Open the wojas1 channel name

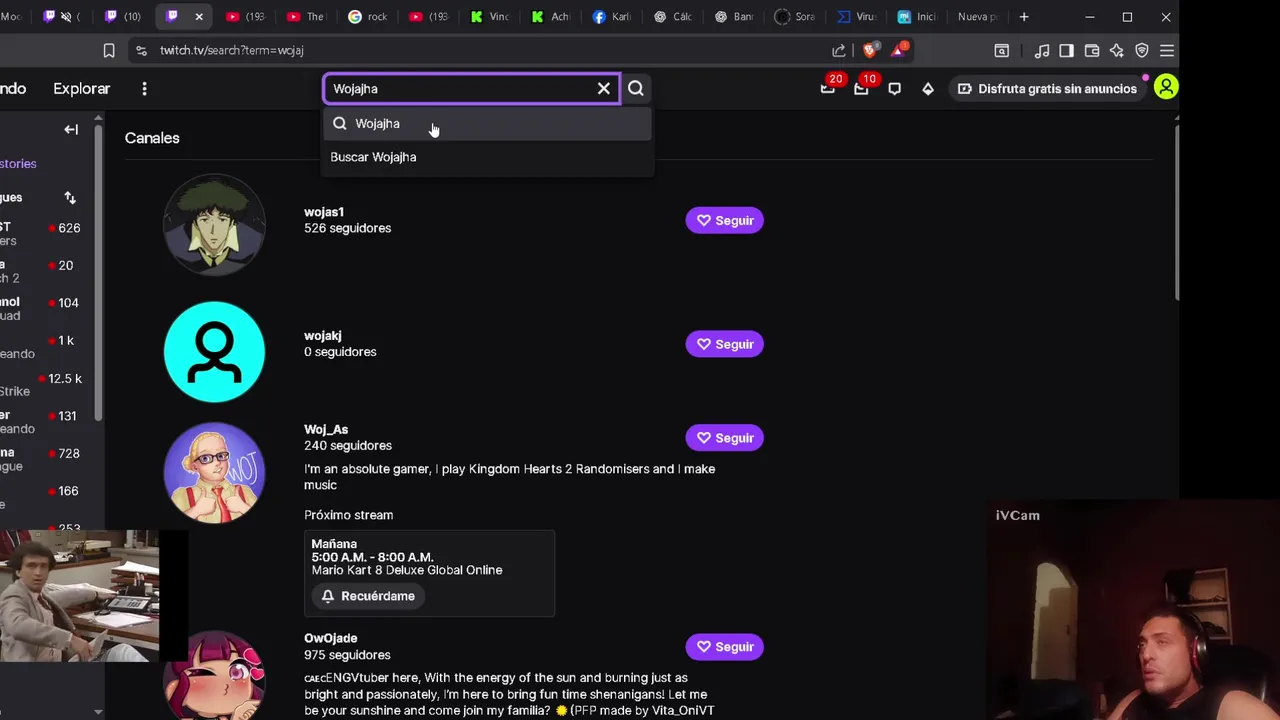(x=324, y=212)
